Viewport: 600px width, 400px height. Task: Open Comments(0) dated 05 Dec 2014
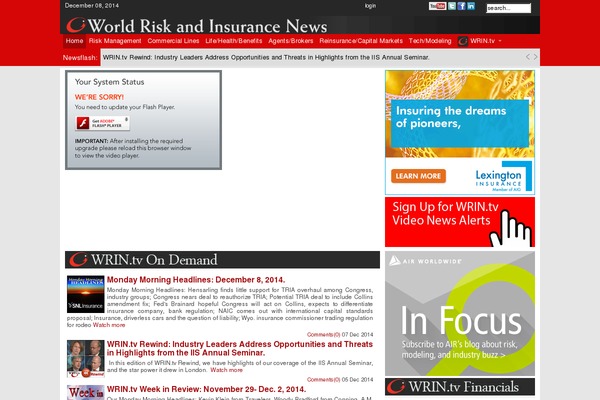(323, 380)
